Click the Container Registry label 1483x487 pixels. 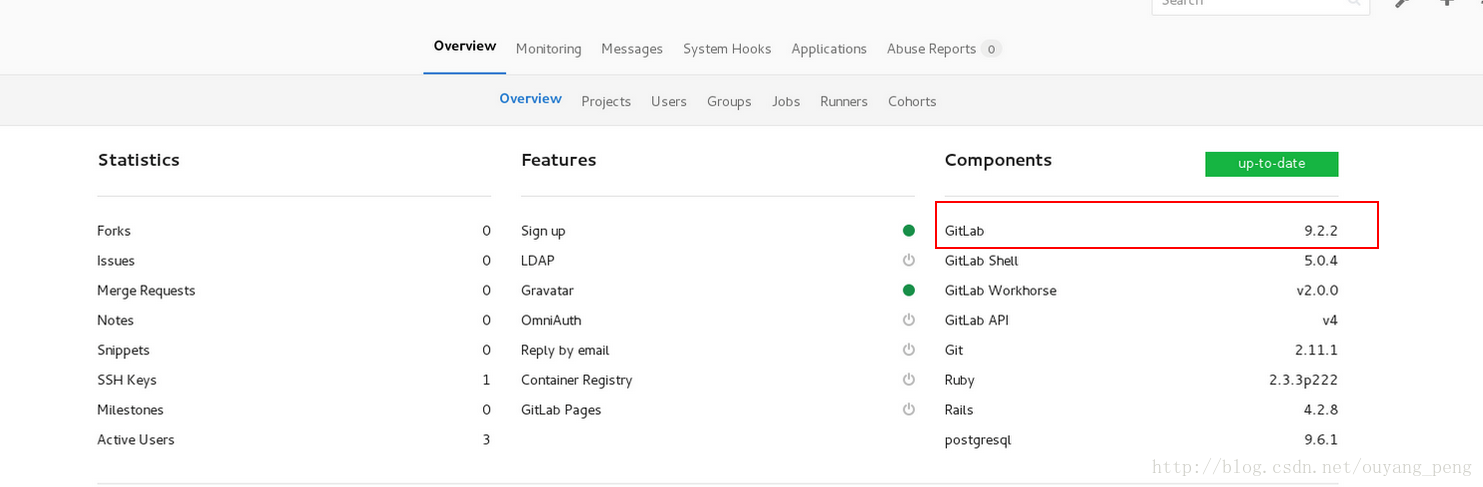click(577, 381)
